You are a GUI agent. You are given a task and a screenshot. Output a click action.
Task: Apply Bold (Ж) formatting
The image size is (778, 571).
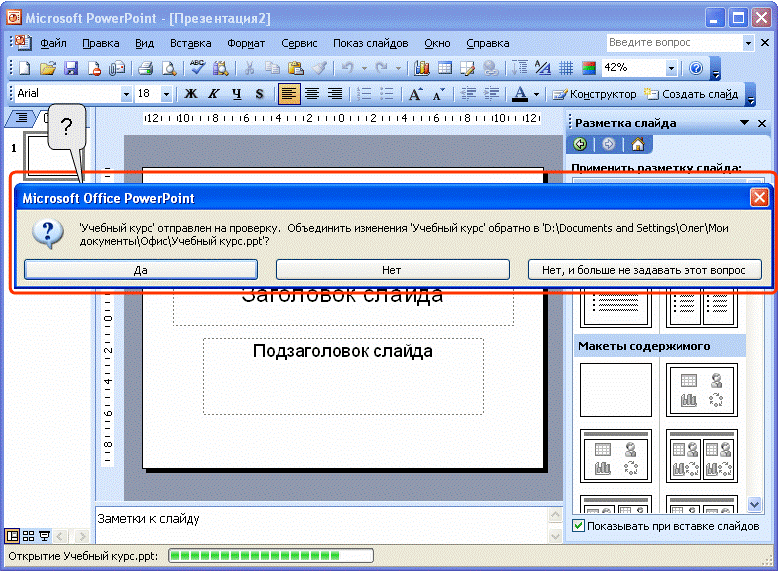(x=191, y=94)
